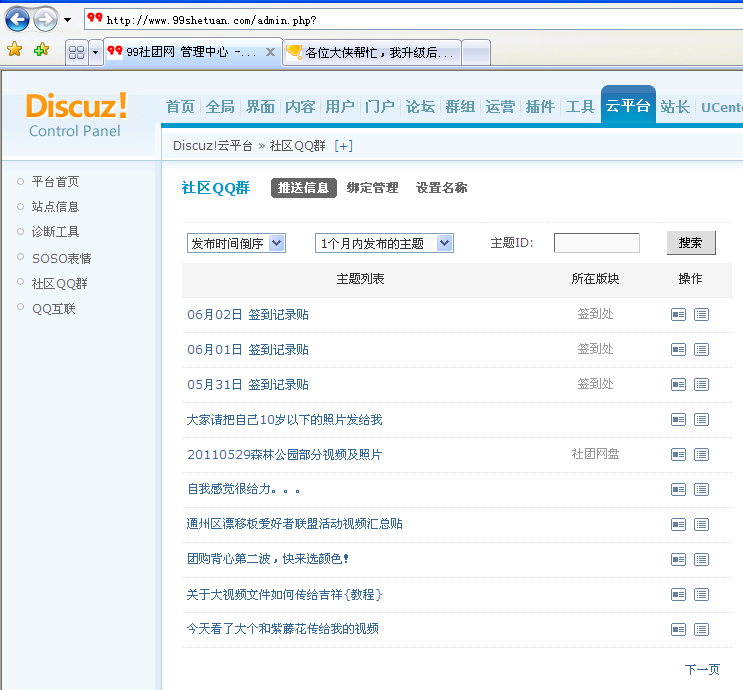Image resolution: width=743 pixels, height=690 pixels.
Task: Click list push icon for 05月31日 row
Action: (701, 384)
